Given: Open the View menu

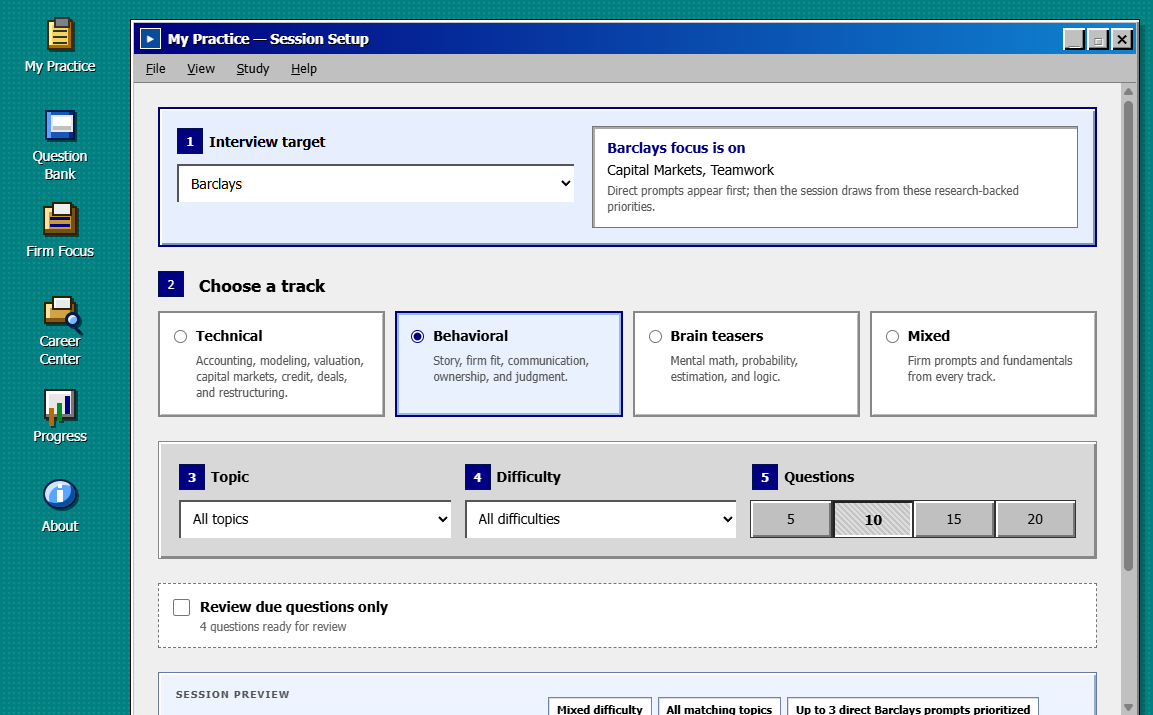Looking at the screenshot, I should pyautogui.click(x=201, y=68).
